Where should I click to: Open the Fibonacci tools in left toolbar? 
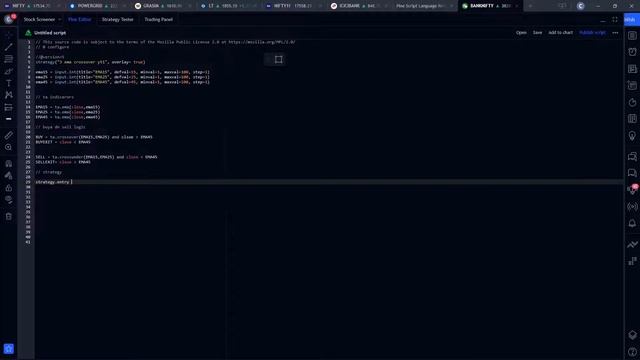9,59
